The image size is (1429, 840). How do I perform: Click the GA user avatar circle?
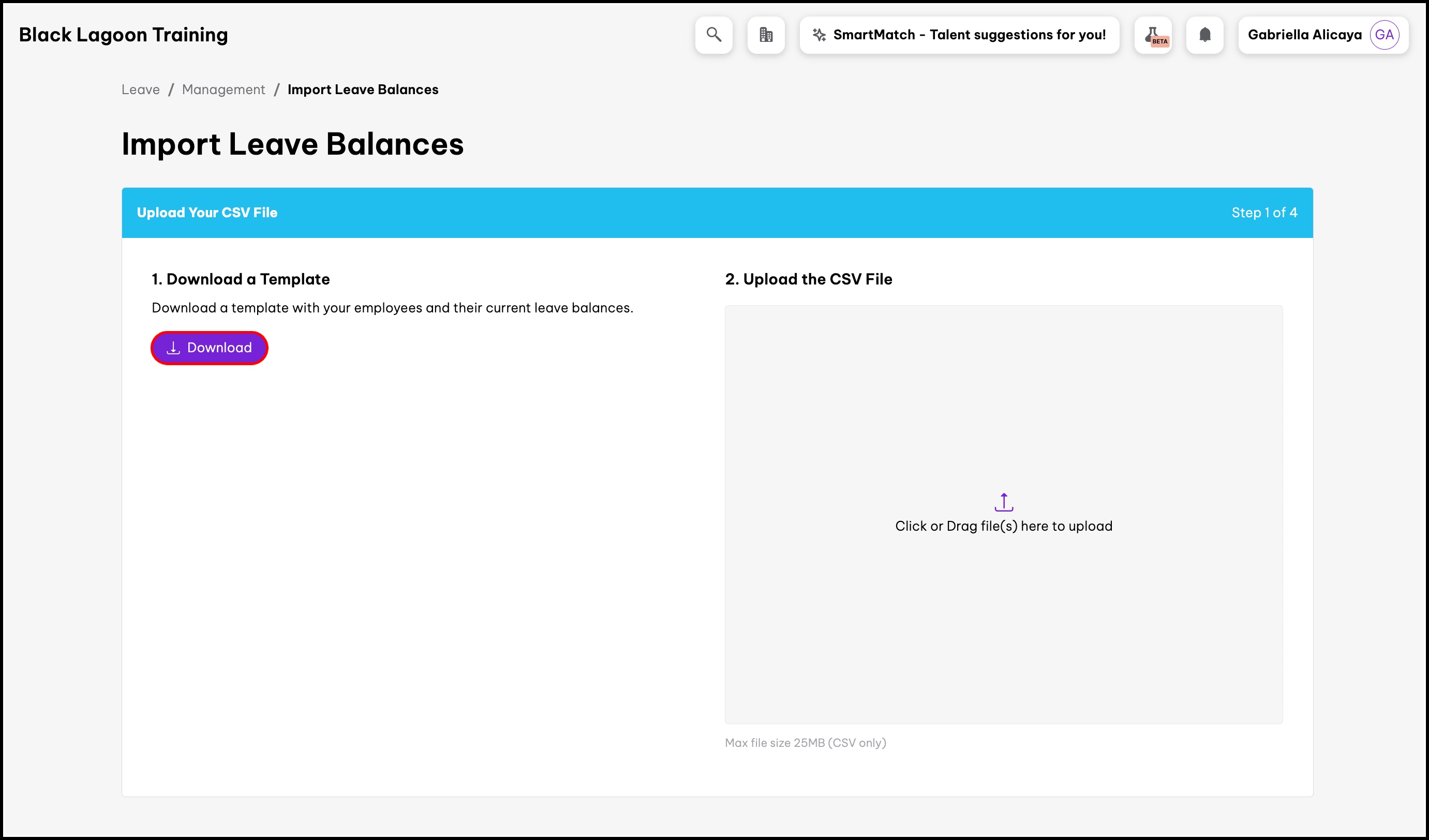[1384, 35]
